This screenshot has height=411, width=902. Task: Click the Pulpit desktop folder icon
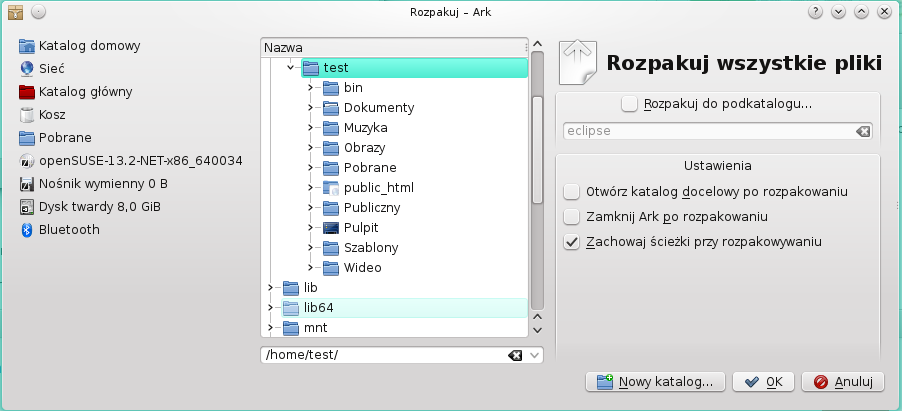coord(331,228)
